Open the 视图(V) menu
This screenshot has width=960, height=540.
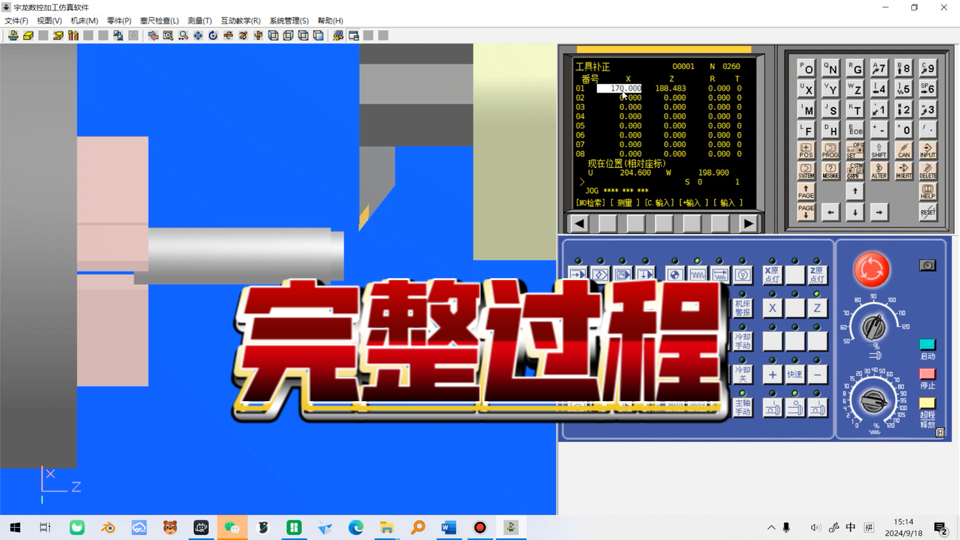[x=50, y=20]
